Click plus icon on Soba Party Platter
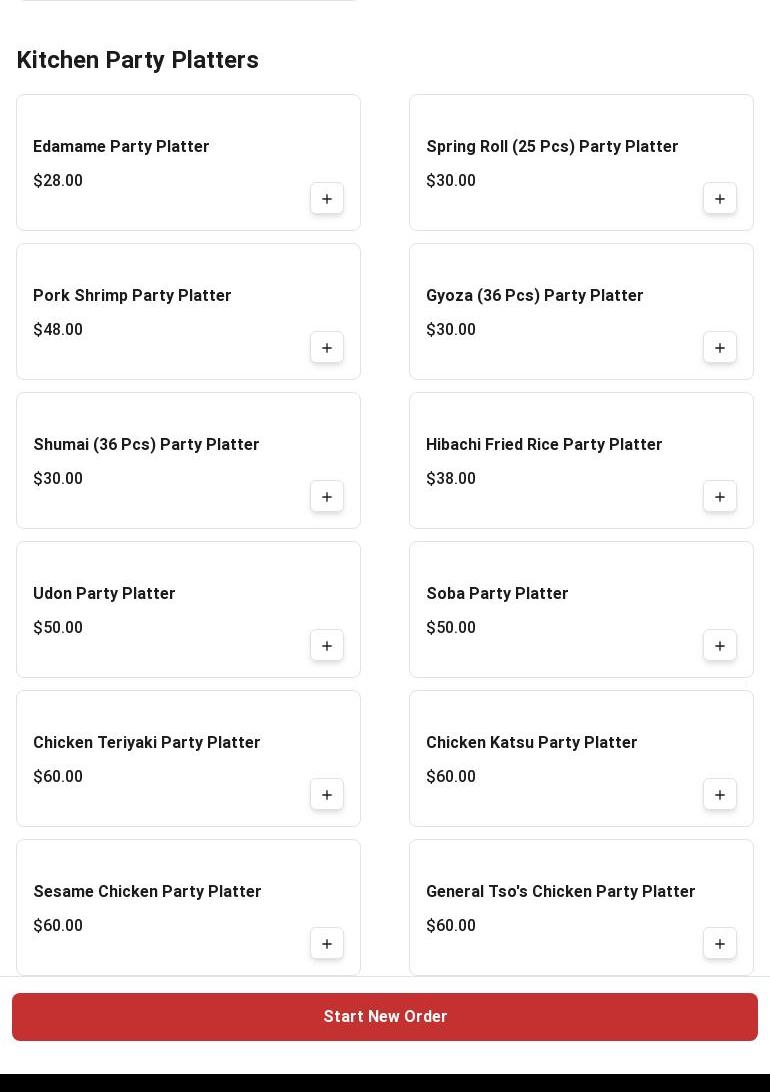 point(720,646)
